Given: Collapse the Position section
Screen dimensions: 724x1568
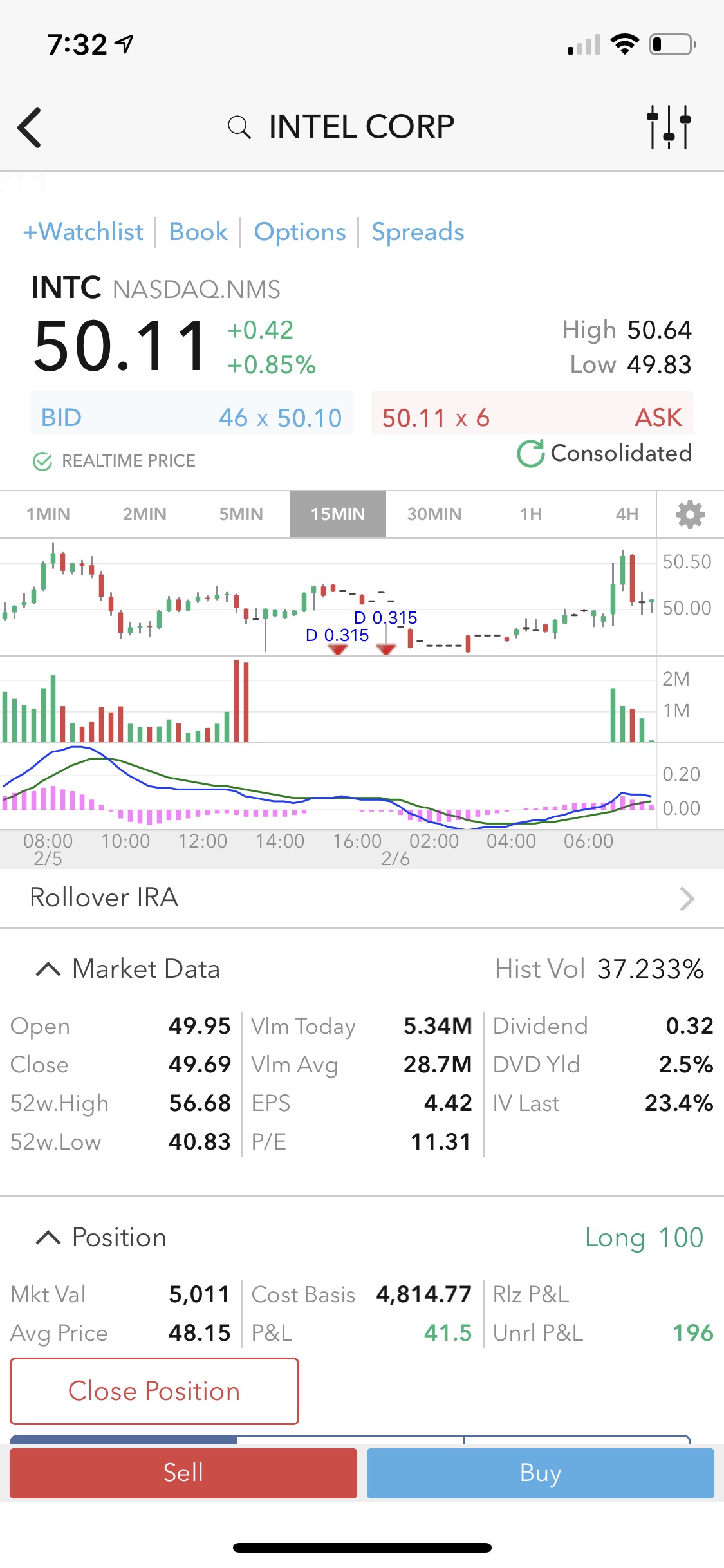Looking at the screenshot, I should pyautogui.click(x=48, y=1237).
